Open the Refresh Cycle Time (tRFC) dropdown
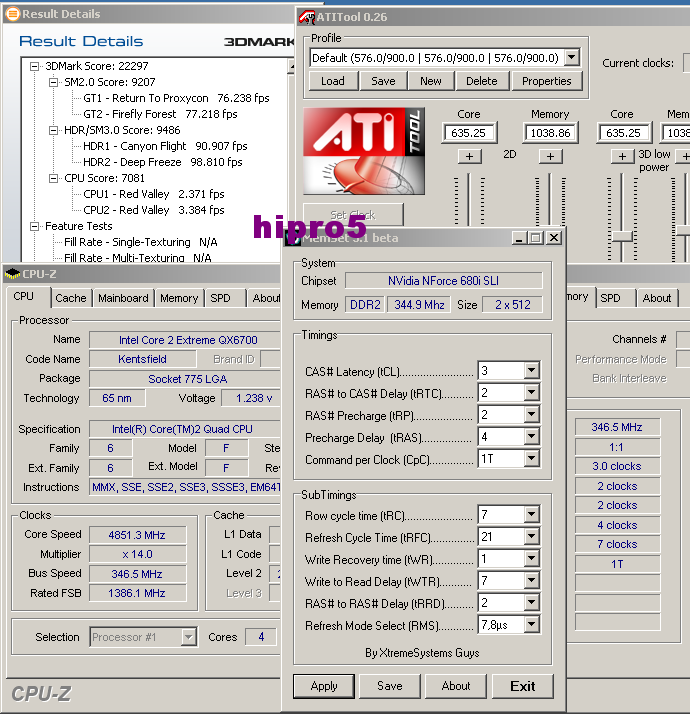 tap(531, 537)
